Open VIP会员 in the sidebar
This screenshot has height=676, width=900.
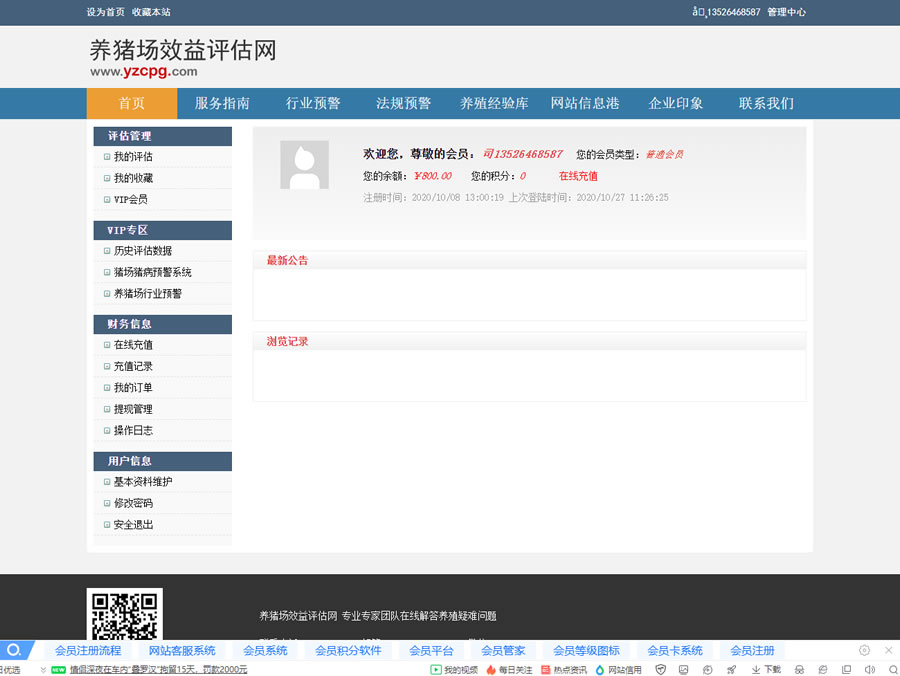(130, 199)
